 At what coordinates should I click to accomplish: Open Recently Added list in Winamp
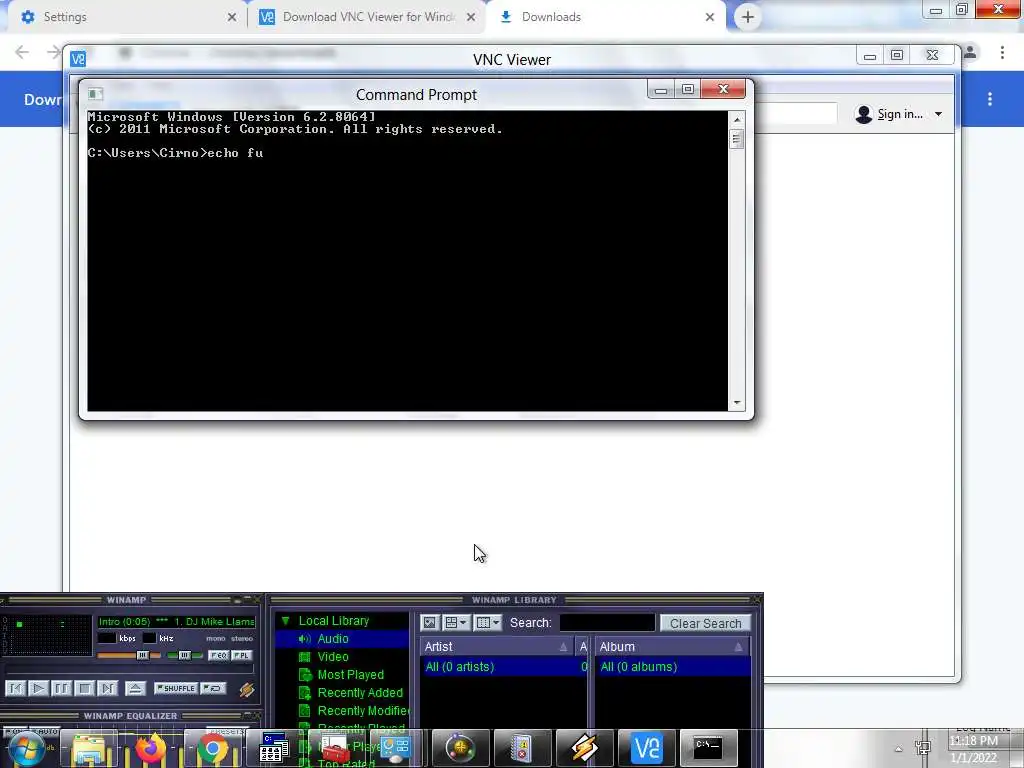click(x=360, y=692)
